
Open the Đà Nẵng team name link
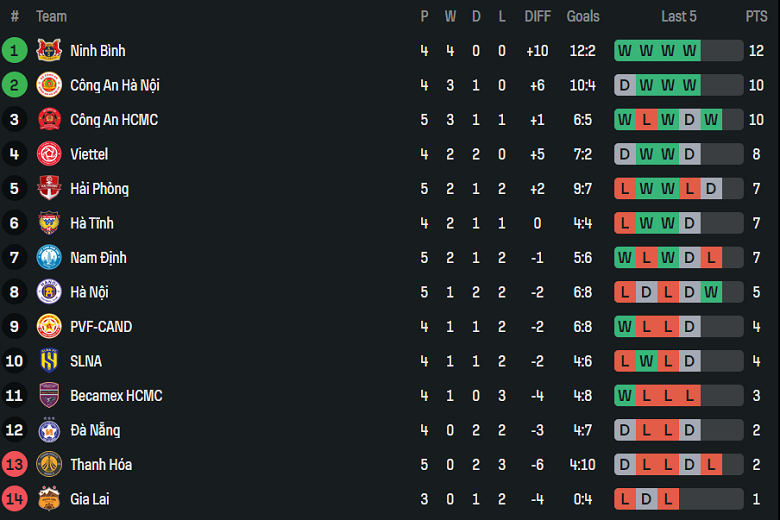pos(95,430)
